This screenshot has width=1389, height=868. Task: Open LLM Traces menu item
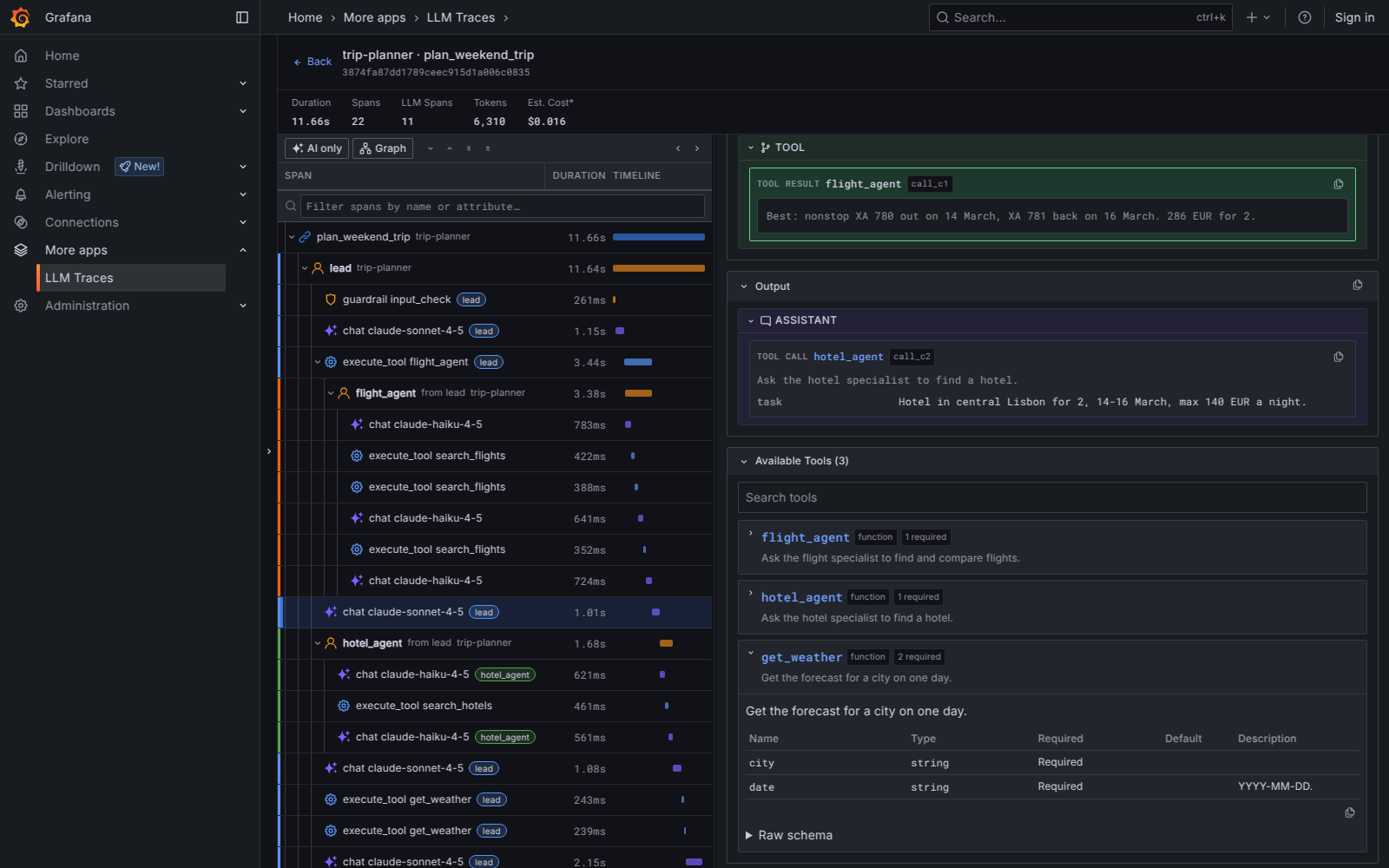click(x=131, y=278)
